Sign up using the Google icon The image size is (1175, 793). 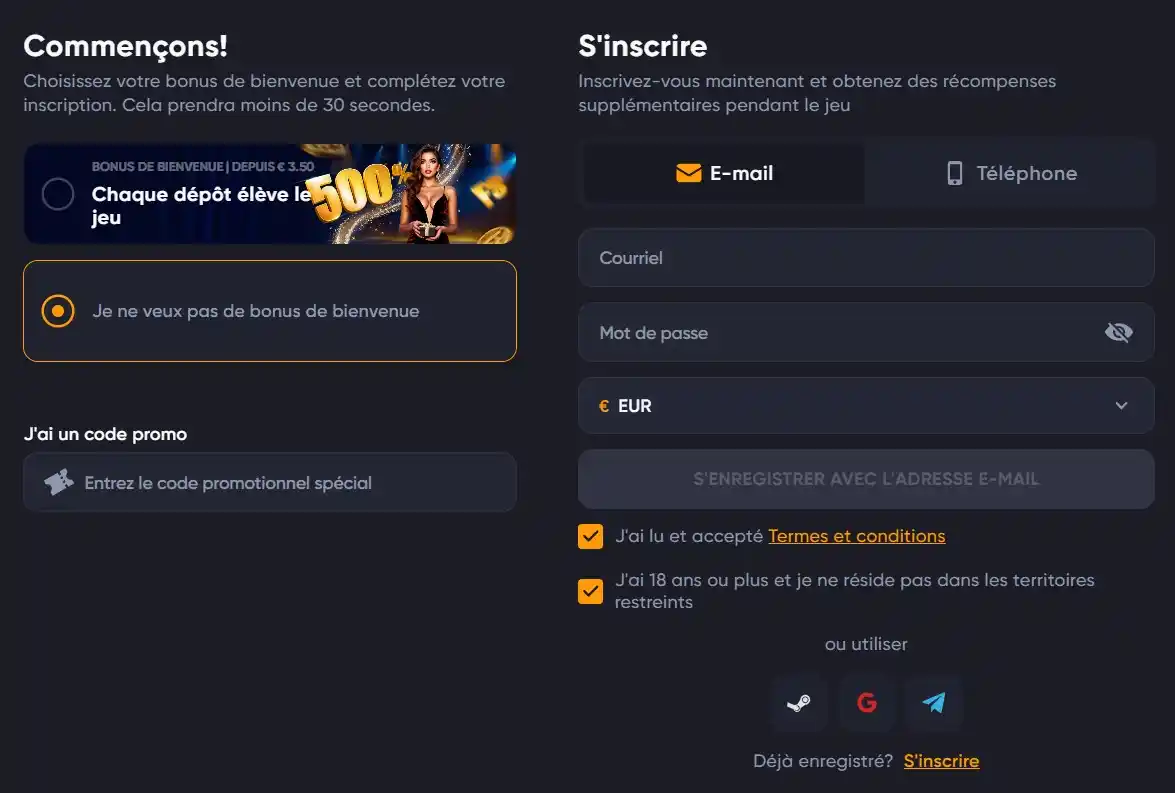pos(867,703)
